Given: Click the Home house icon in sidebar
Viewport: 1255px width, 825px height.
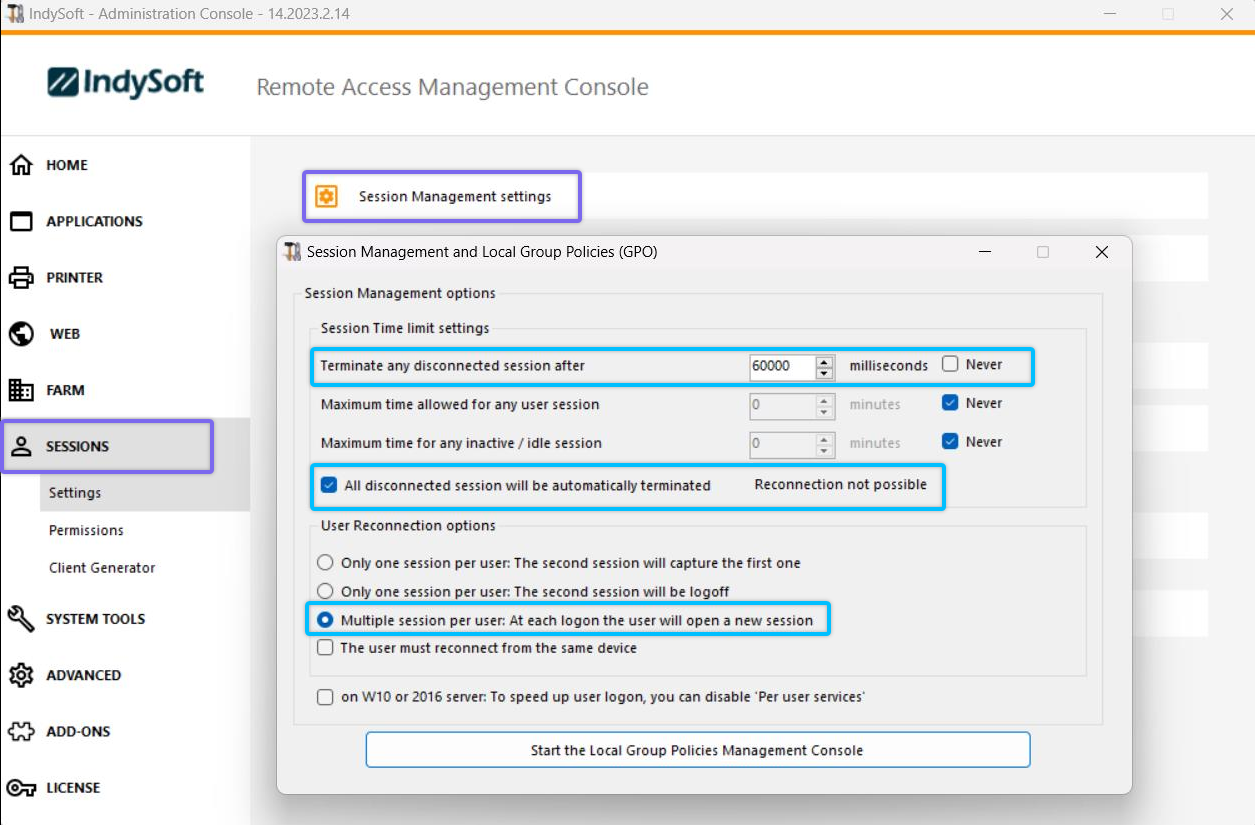Looking at the screenshot, I should [x=21, y=165].
